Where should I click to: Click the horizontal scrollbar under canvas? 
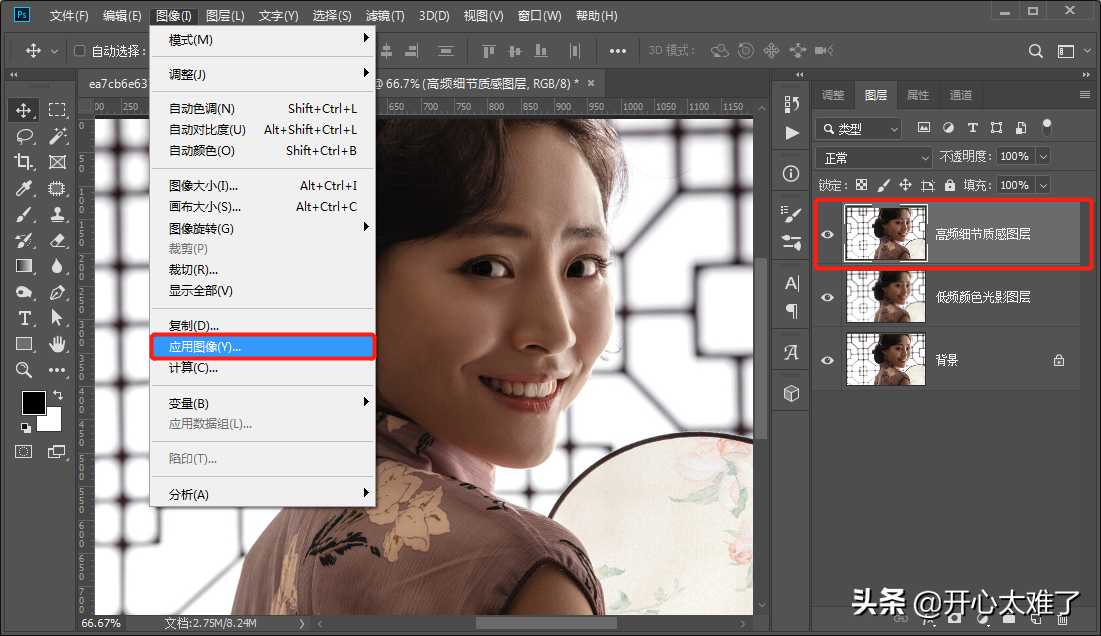click(x=546, y=623)
